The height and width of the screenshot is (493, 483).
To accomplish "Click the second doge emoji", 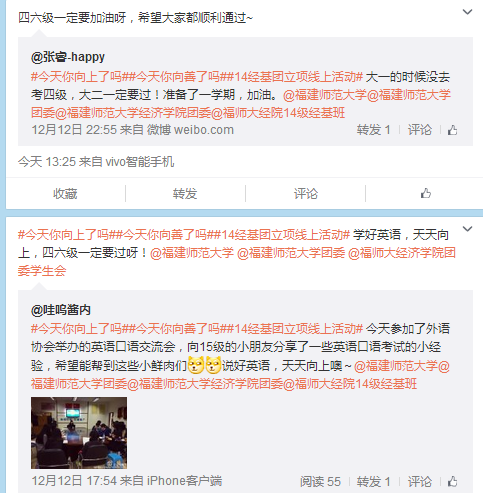I will [x=213, y=365].
